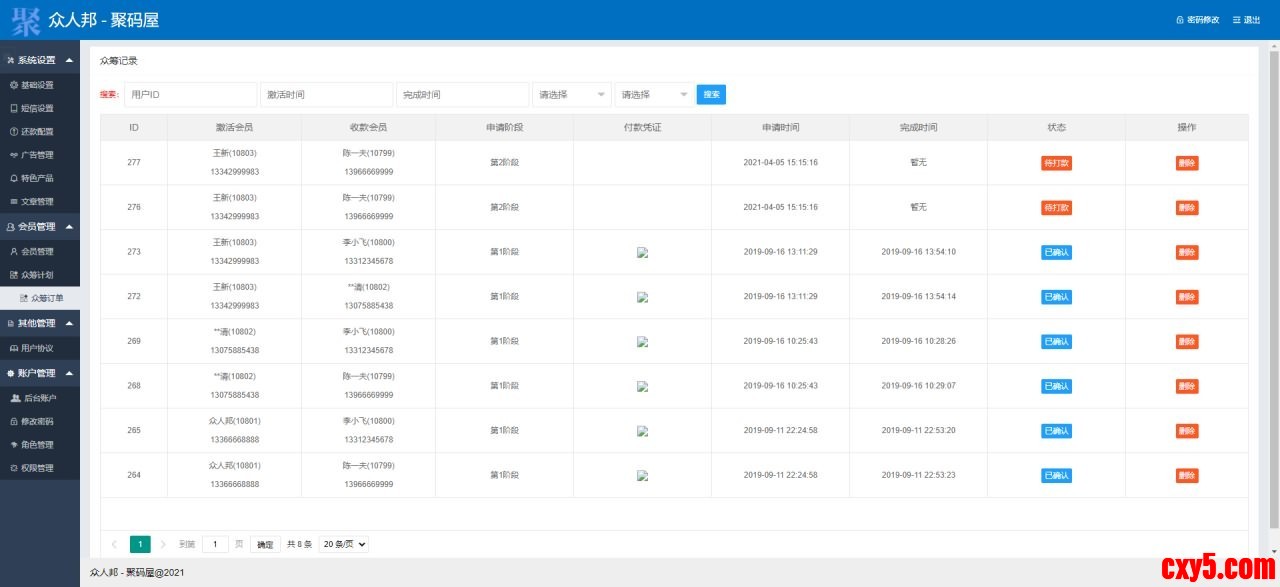Select the 特色产品 bell icon
Image resolution: width=1280 pixels, height=587 pixels.
pos(14,178)
